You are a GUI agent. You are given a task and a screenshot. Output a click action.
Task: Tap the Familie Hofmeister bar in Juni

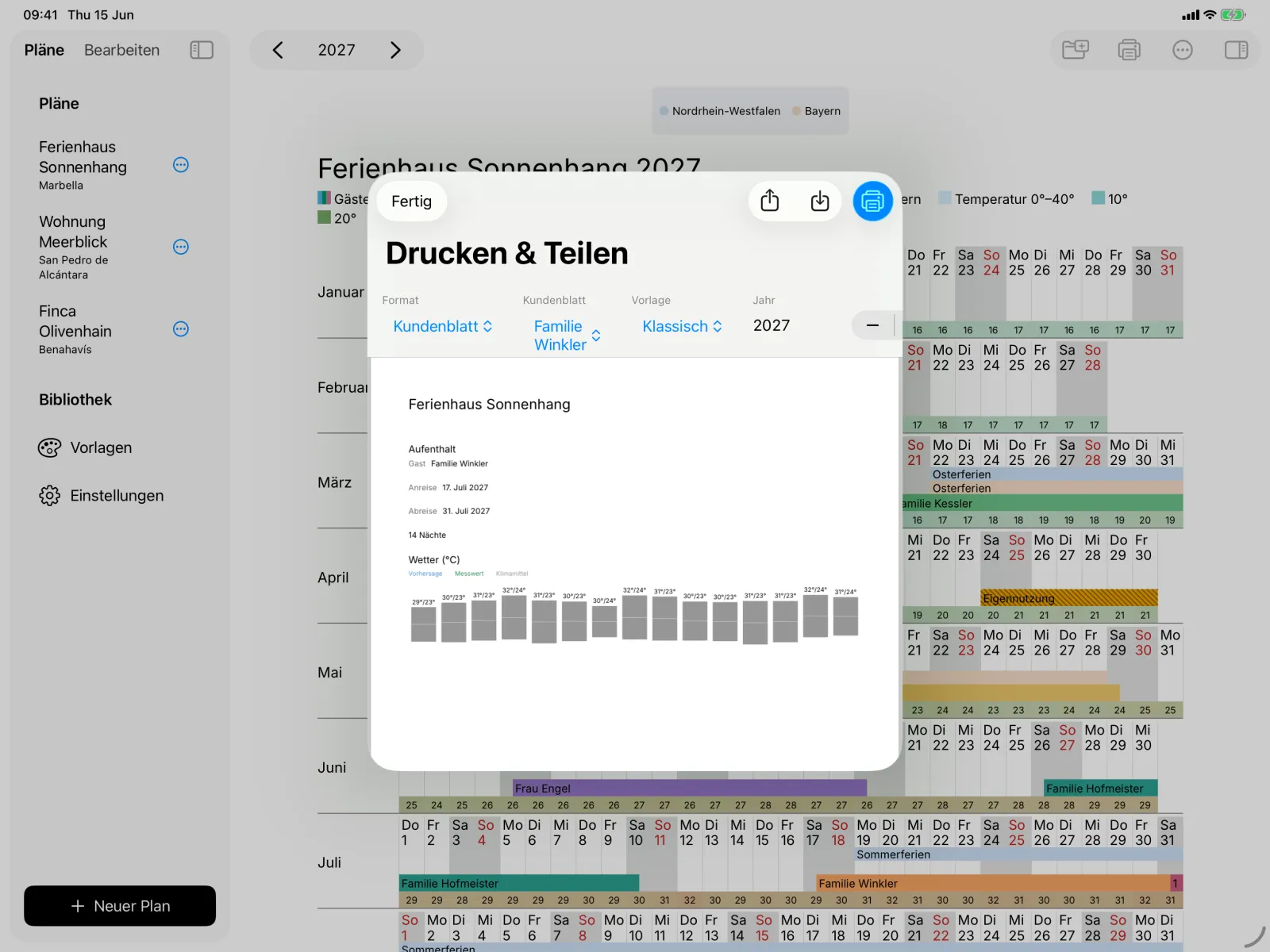pos(1100,788)
